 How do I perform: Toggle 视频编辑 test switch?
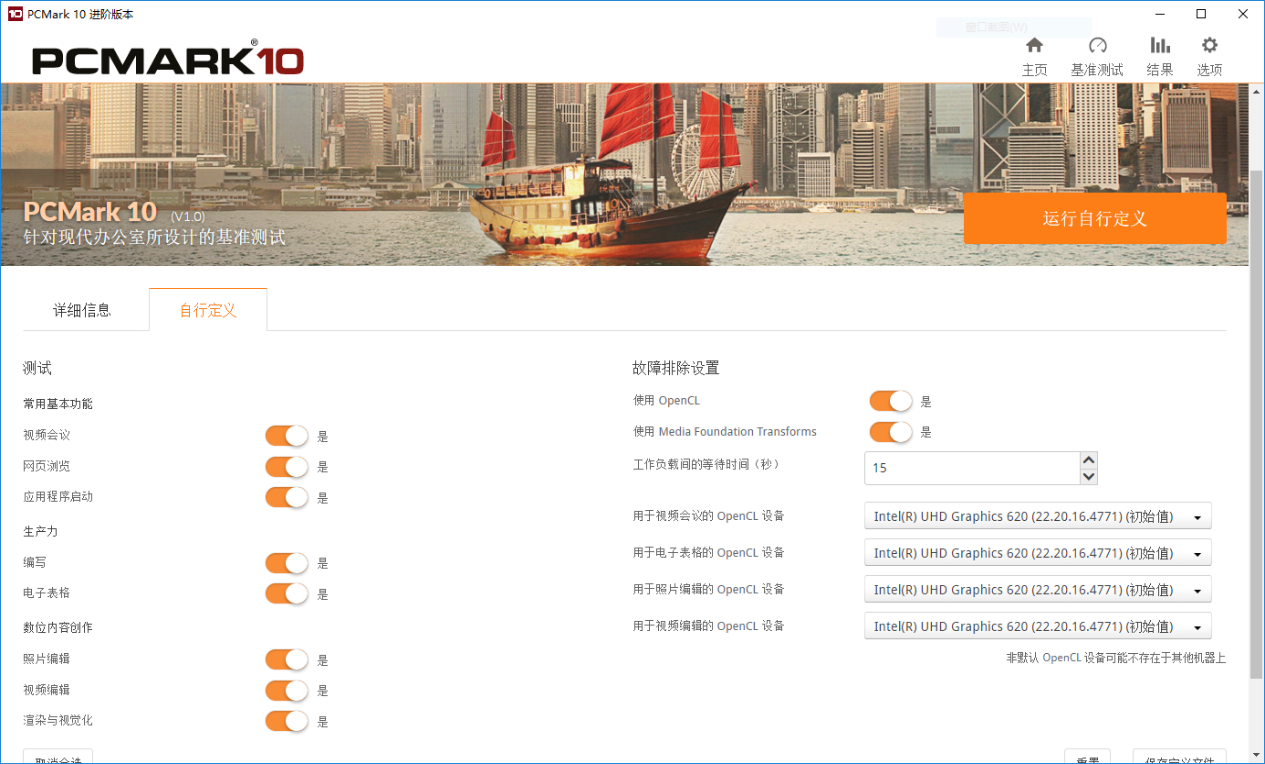tap(287, 690)
